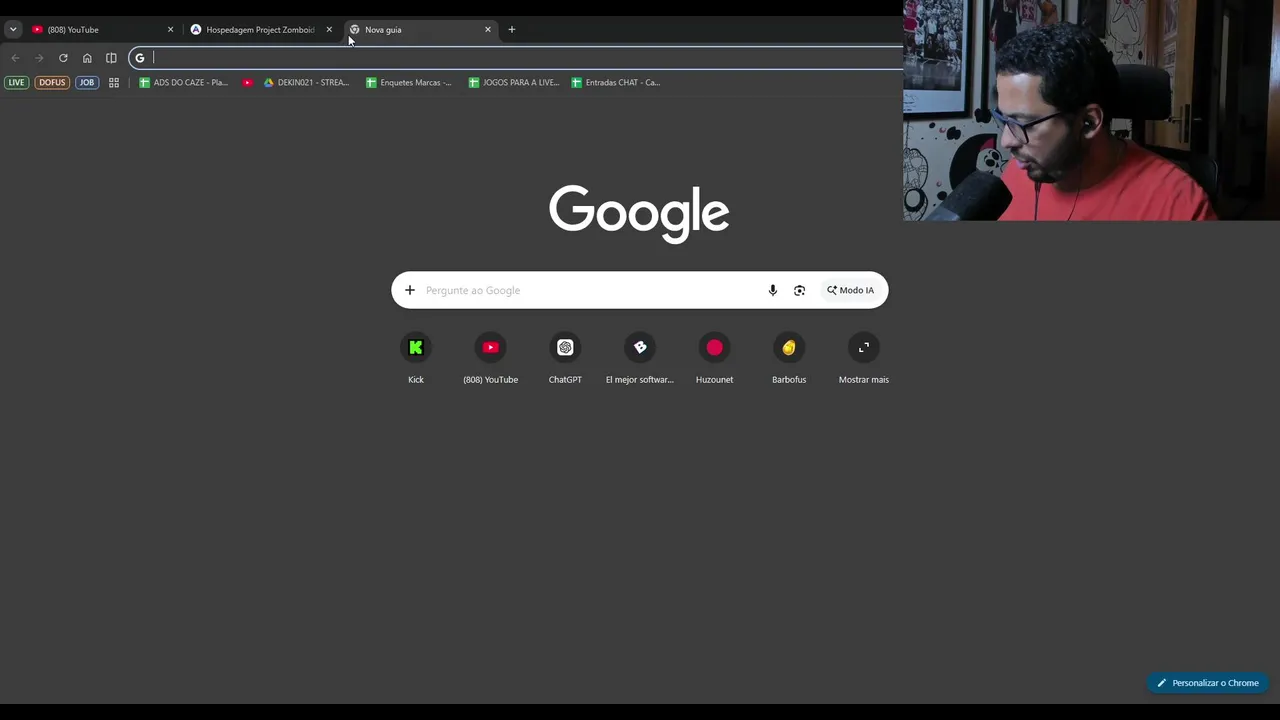Open the Enquetes Marcas bookmark
This screenshot has width=1280, height=720.
point(409,83)
